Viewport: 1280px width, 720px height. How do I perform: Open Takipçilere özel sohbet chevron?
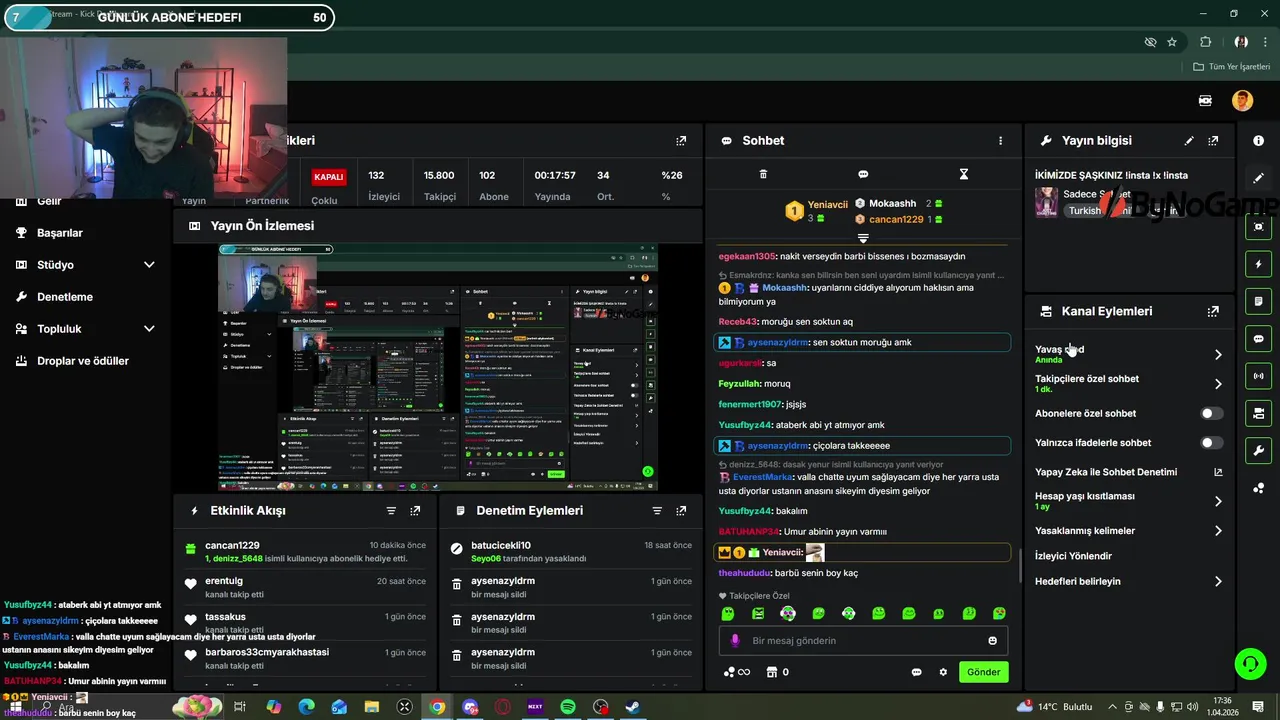[1218, 384]
